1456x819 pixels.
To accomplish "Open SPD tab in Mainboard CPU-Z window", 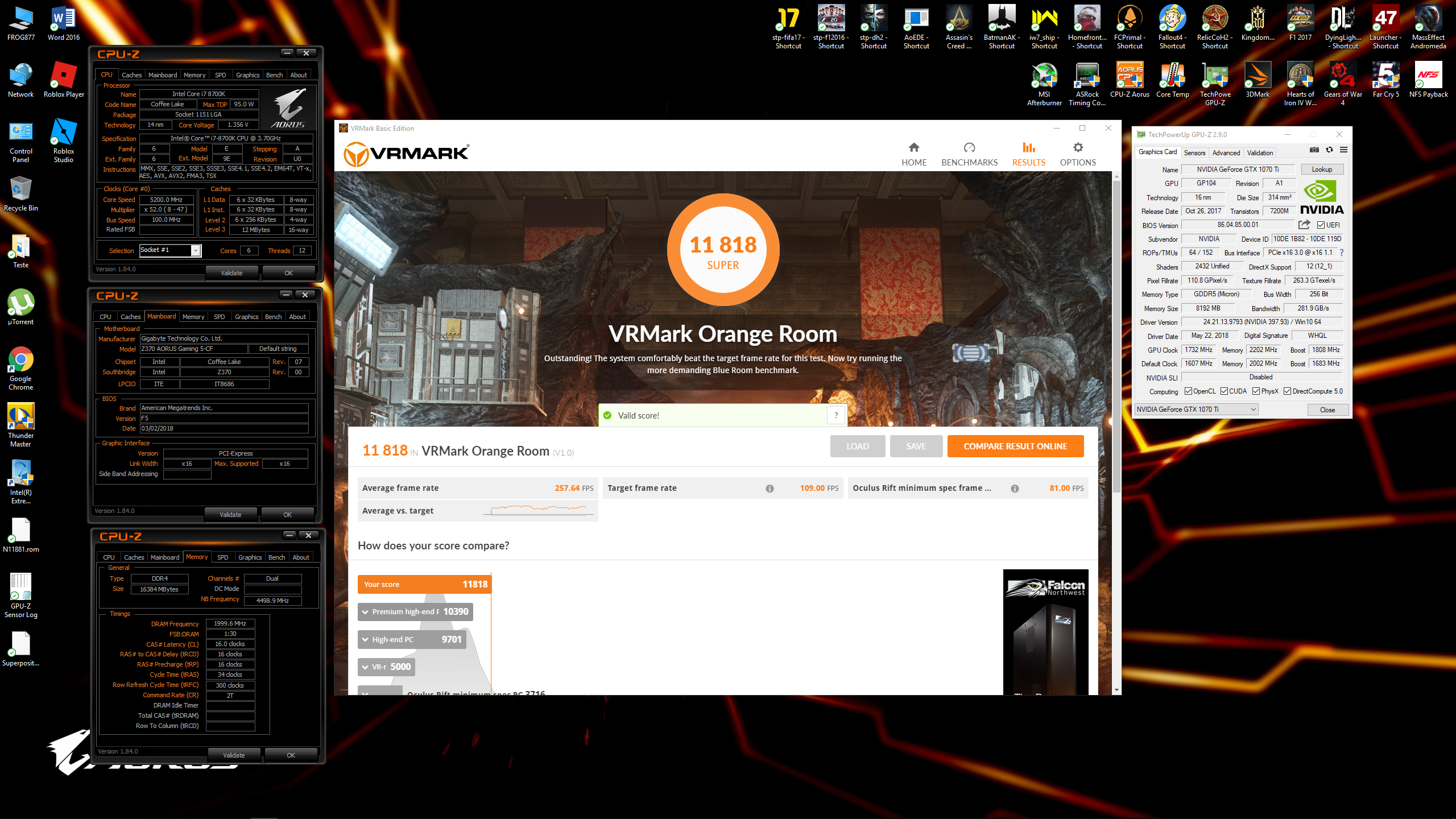I will click(220, 317).
